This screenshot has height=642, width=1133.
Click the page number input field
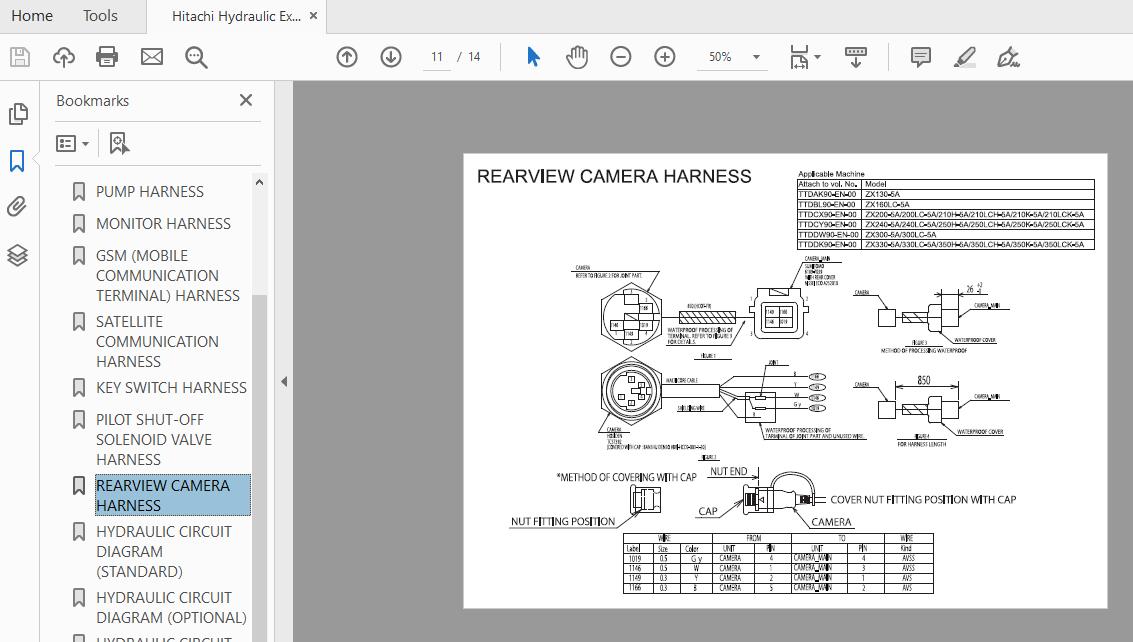click(437, 57)
